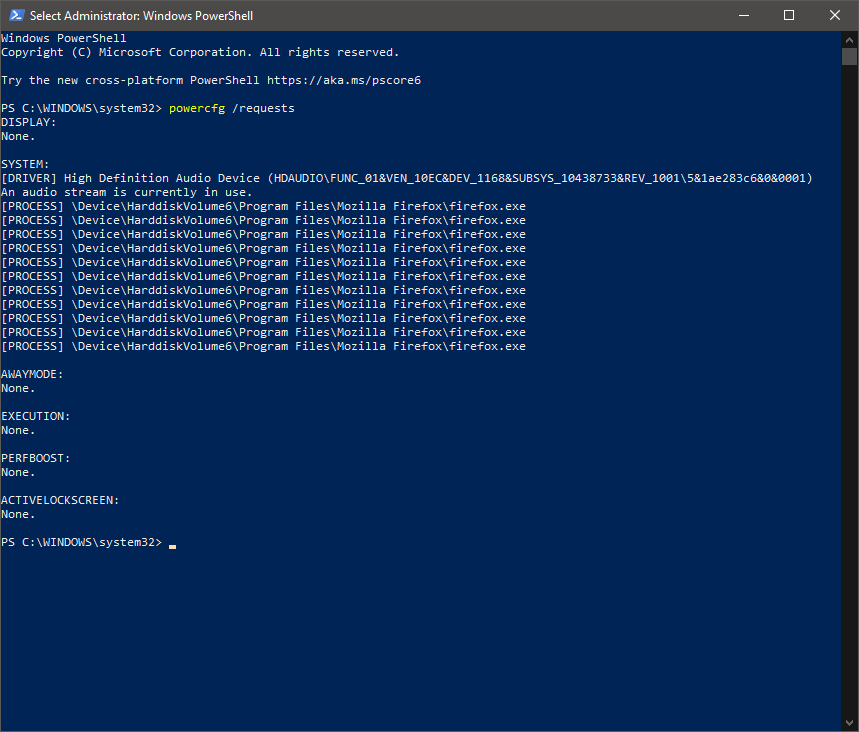The height and width of the screenshot is (732, 859).
Task: Click the 'EXECUTION:' heading
Action: click(36, 416)
